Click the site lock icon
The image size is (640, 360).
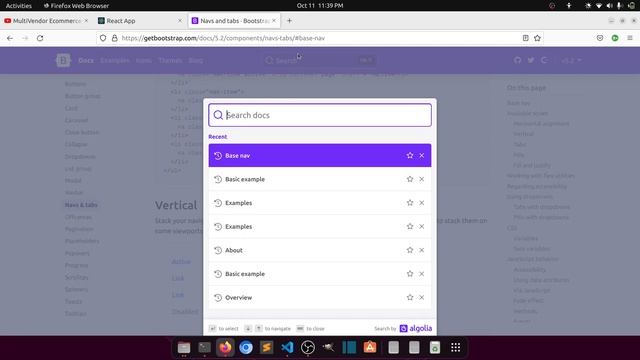(115, 38)
